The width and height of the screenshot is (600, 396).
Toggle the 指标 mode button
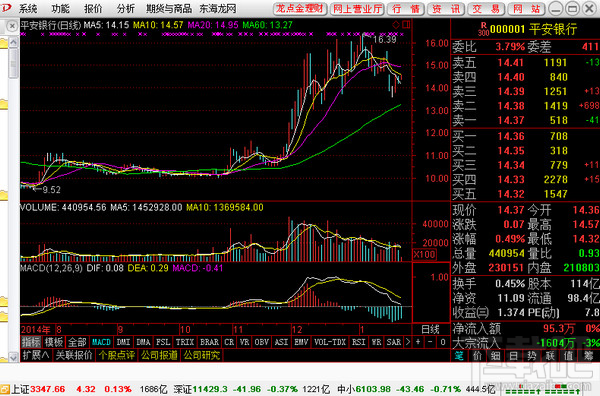pos(31,342)
